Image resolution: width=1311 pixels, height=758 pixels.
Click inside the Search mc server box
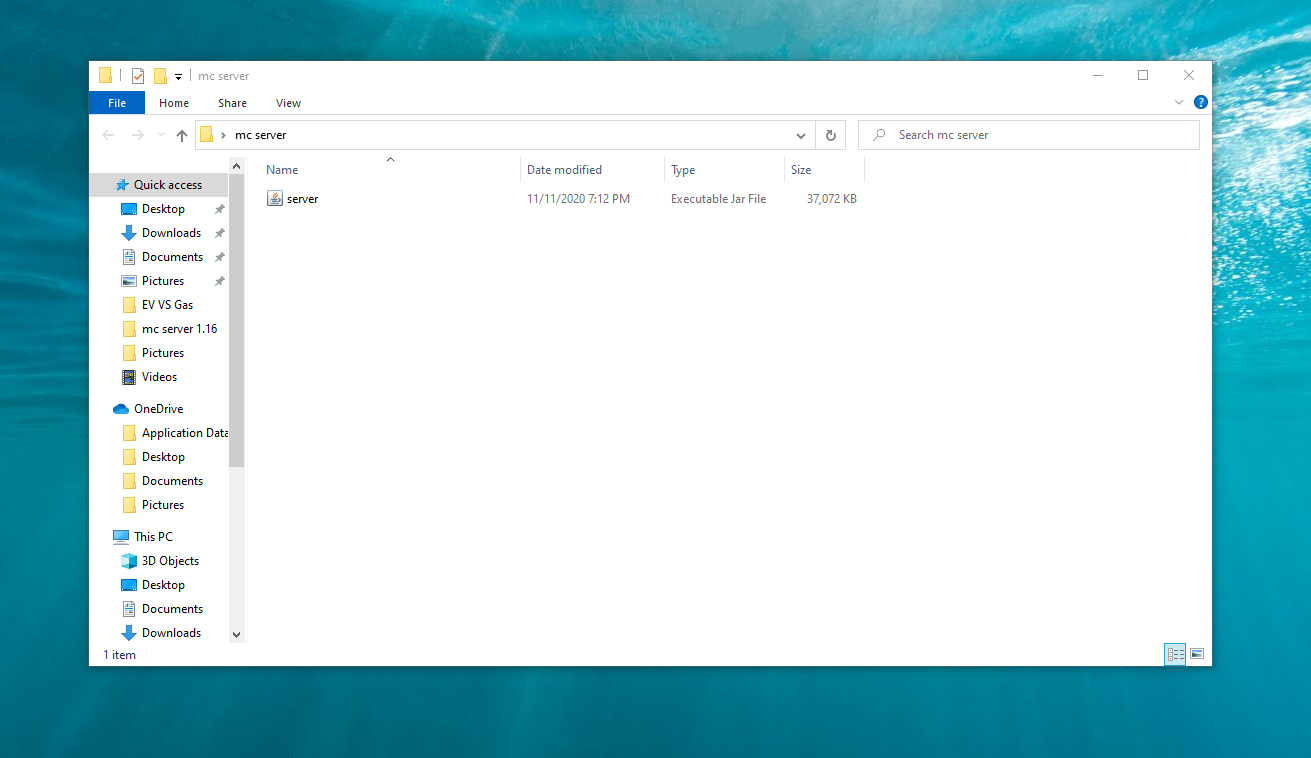pos(1030,134)
